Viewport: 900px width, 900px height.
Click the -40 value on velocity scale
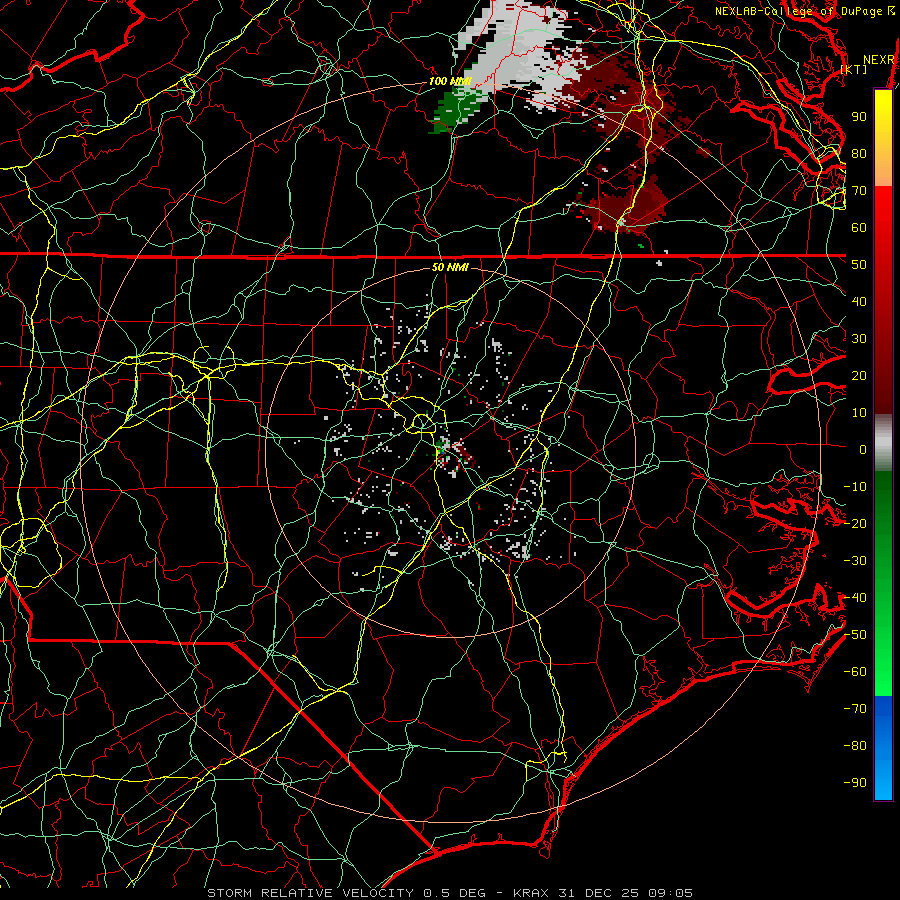855,598
